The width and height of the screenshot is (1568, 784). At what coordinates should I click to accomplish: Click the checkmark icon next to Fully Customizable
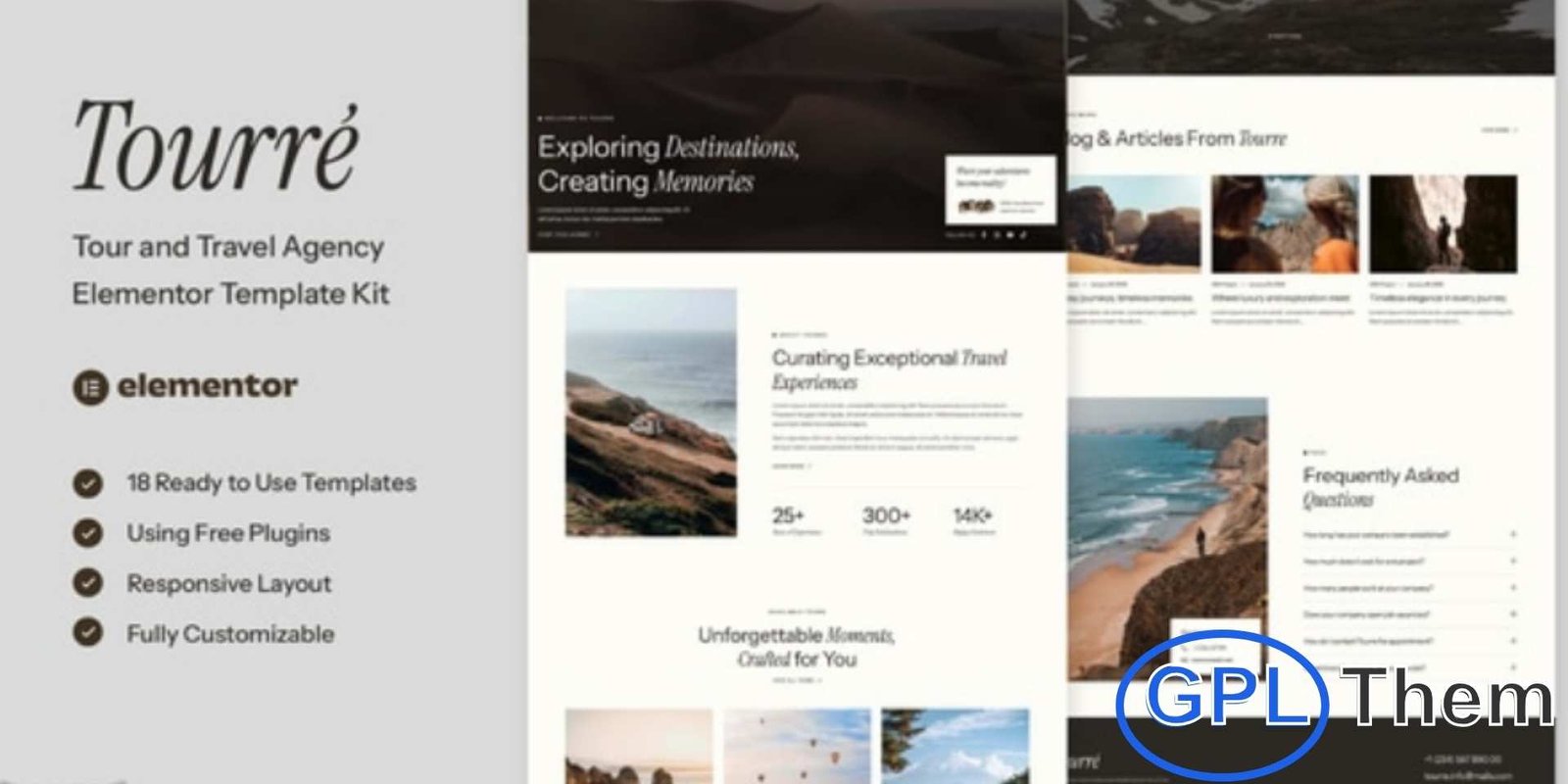point(88,633)
